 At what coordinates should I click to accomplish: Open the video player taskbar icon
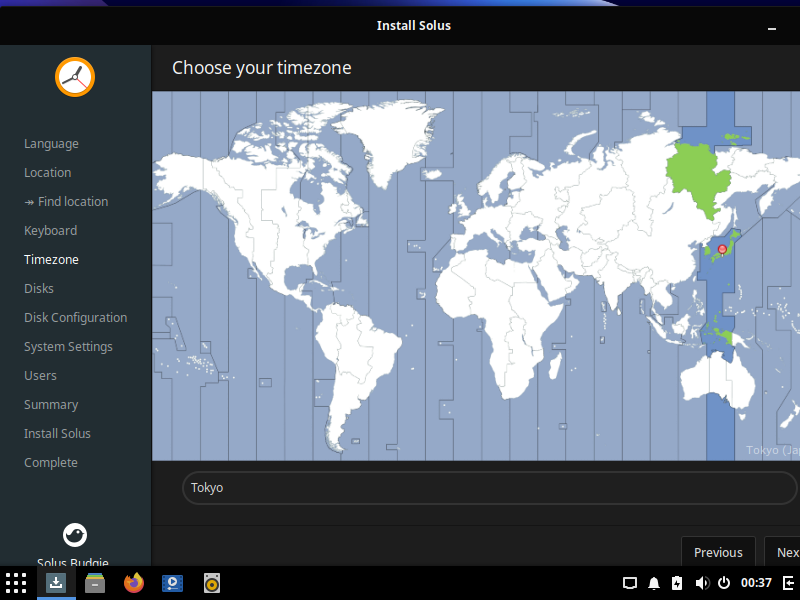click(x=172, y=583)
